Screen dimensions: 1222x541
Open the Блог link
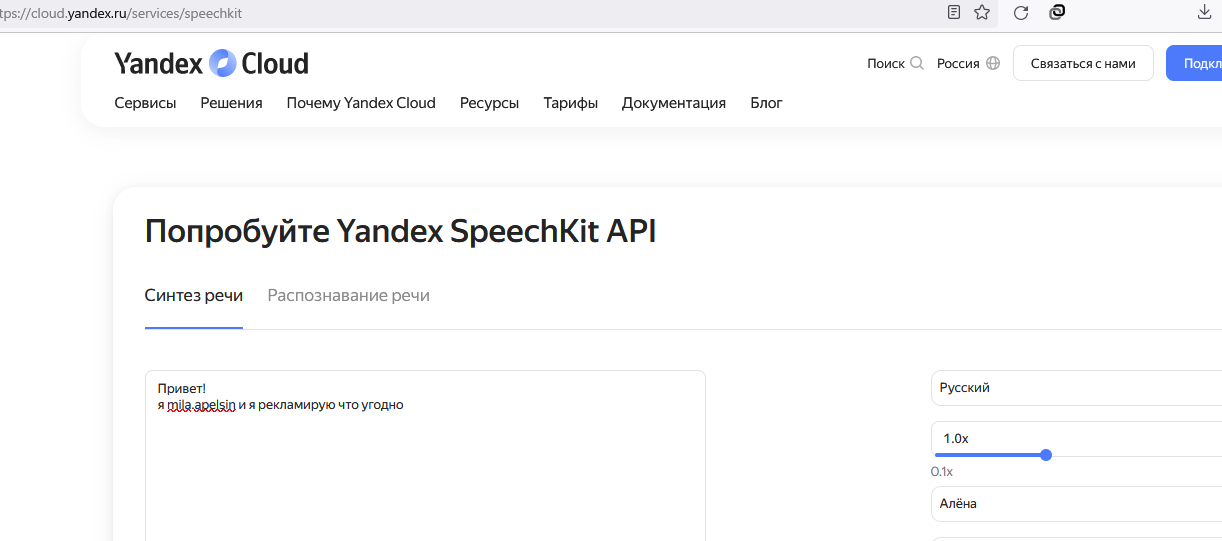[766, 102]
